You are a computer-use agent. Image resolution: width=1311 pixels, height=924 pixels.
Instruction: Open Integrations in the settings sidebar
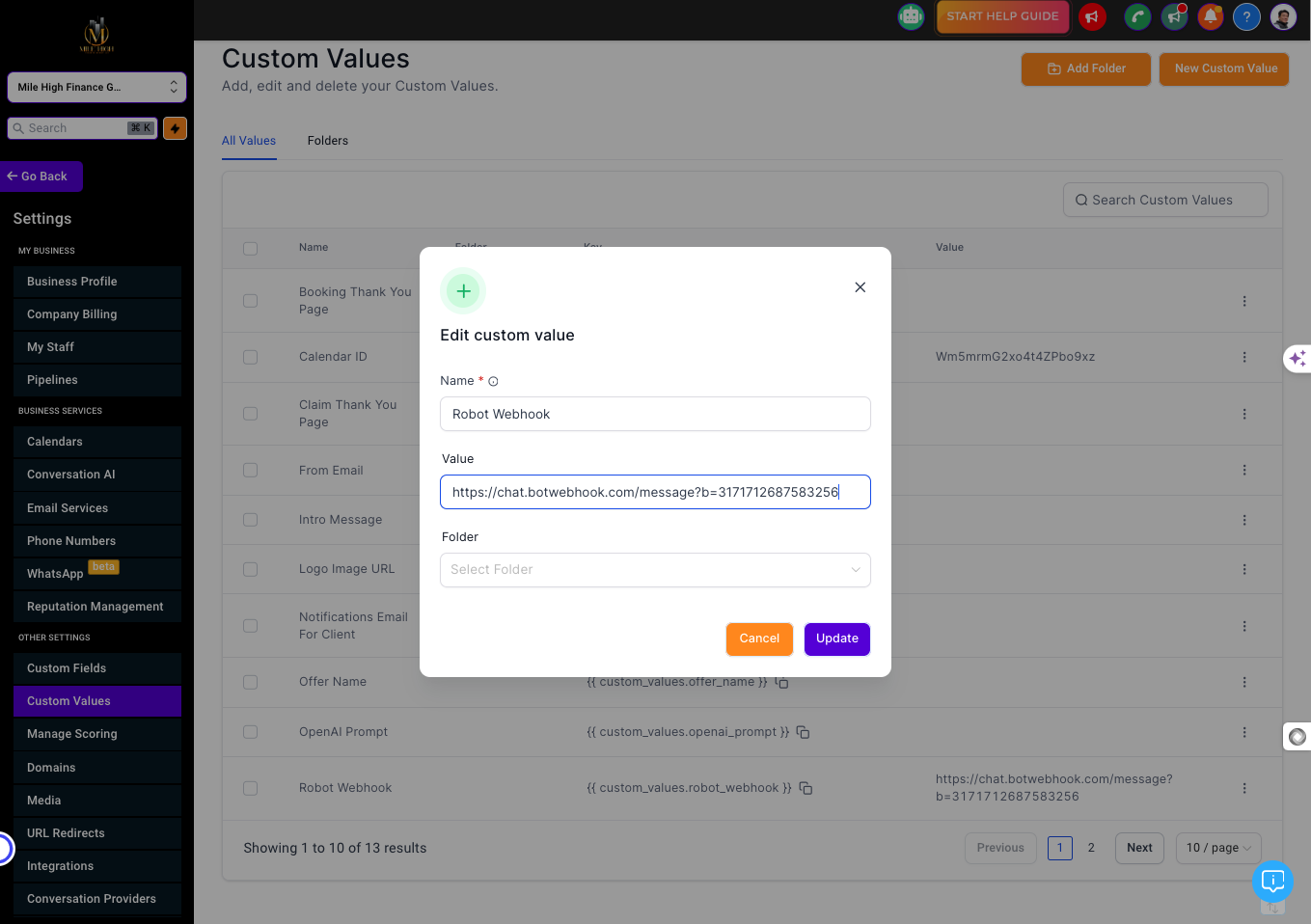click(x=97, y=866)
